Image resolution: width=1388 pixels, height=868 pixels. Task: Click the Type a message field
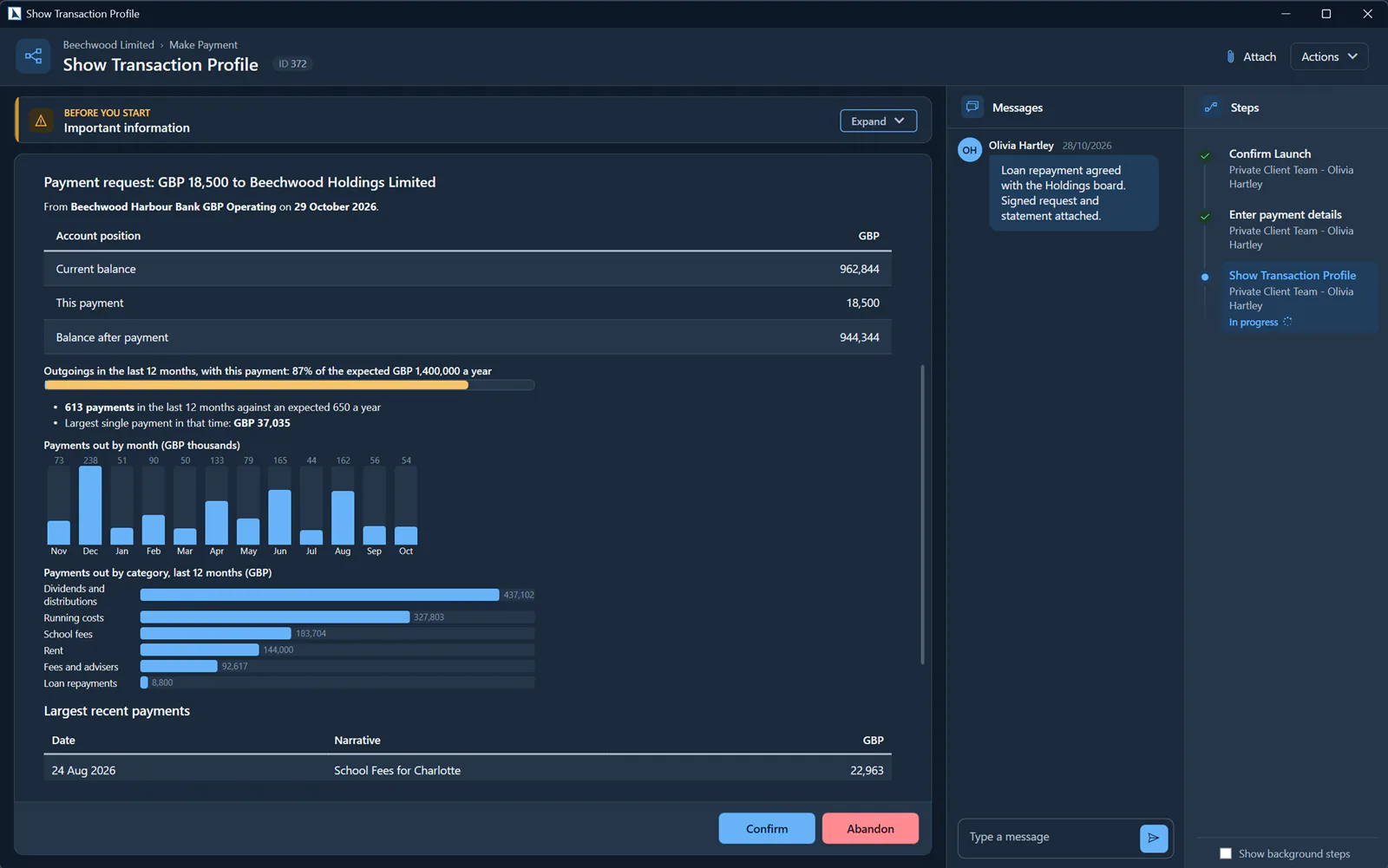(x=1049, y=837)
